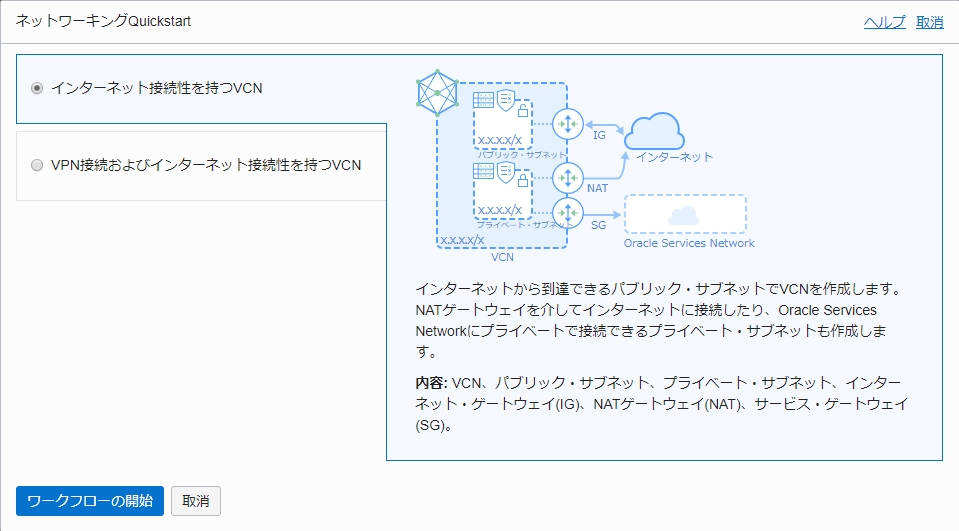Image resolution: width=959 pixels, height=531 pixels.
Task: Click the VCN hexagon network icon
Action: (437, 93)
